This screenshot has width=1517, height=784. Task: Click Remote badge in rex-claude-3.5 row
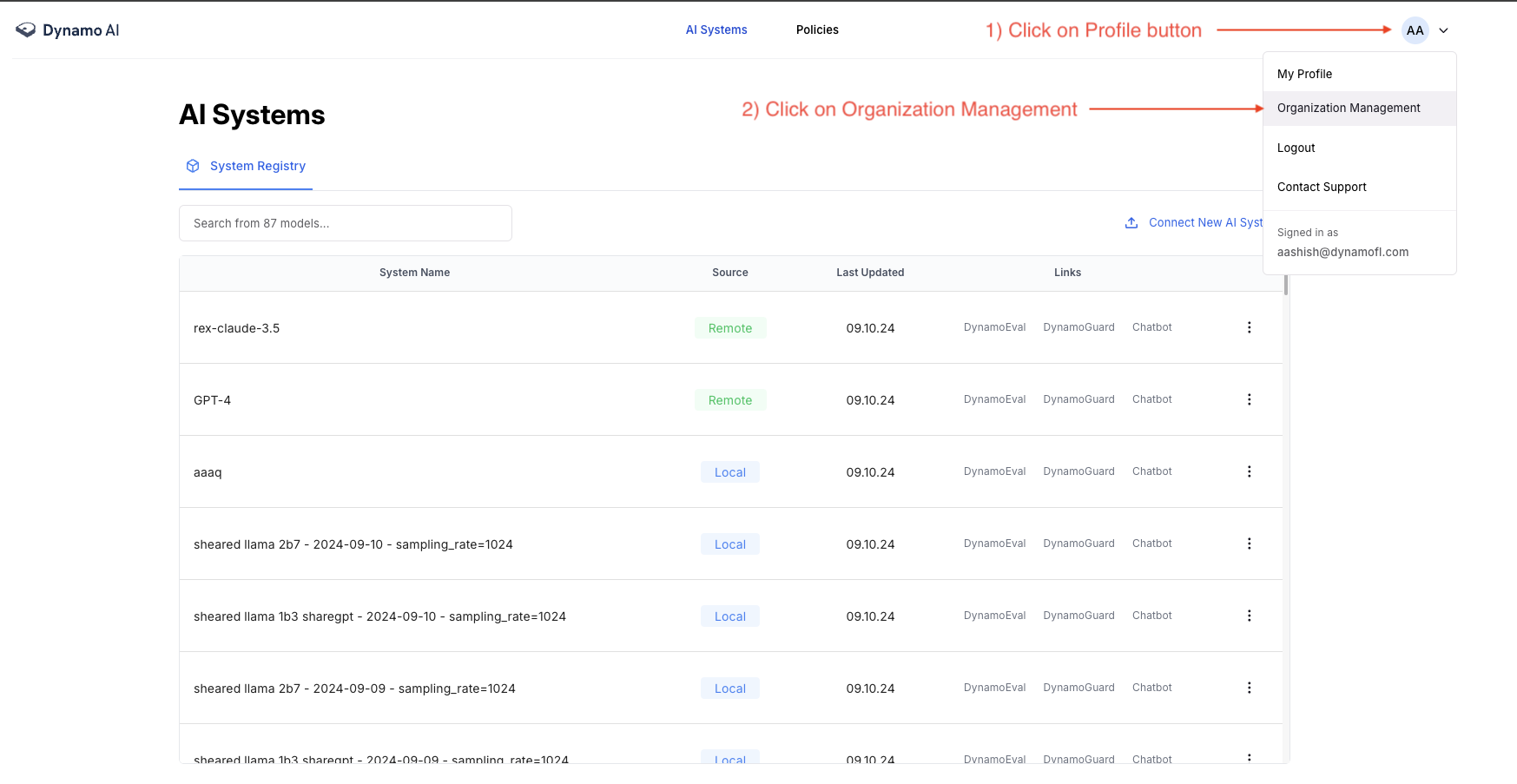(x=730, y=328)
